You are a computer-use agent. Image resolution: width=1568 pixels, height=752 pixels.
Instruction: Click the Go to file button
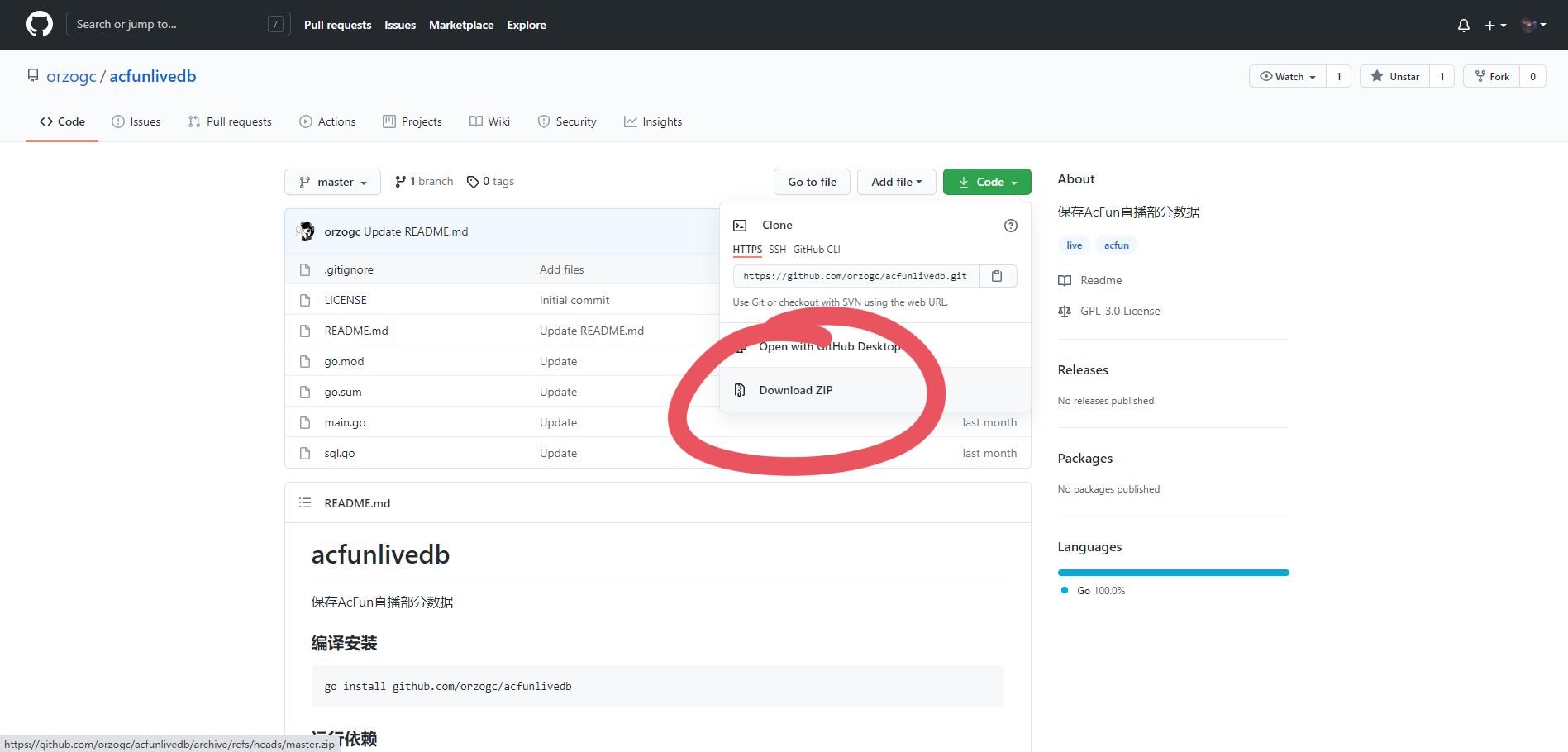click(x=812, y=182)
